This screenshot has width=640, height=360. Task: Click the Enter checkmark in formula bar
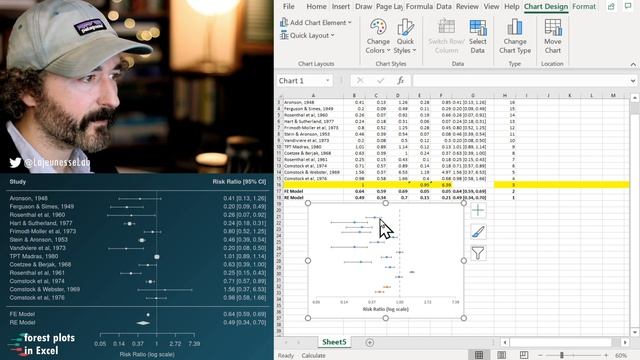pos(380,81)
